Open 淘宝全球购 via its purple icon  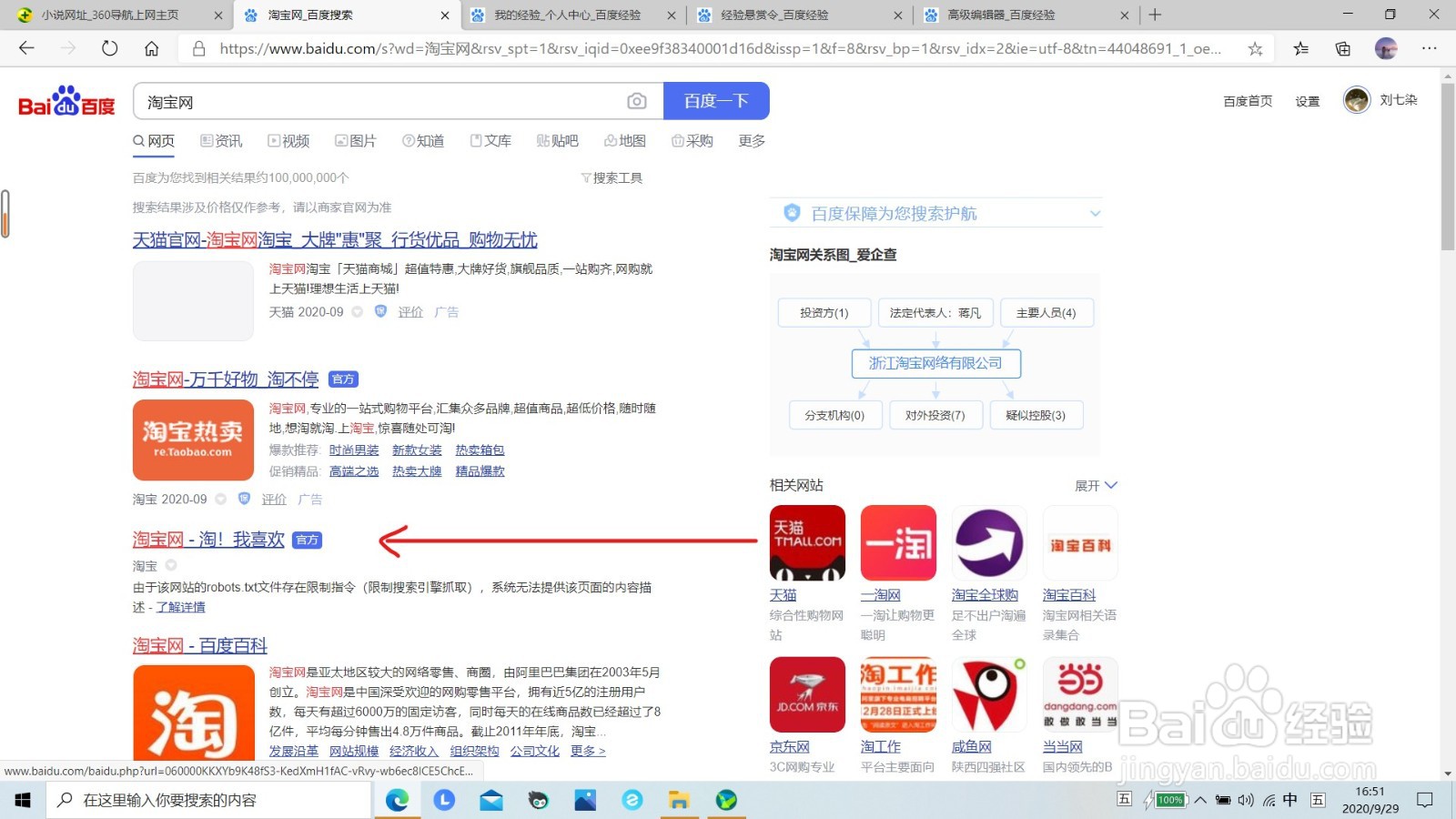988,542
